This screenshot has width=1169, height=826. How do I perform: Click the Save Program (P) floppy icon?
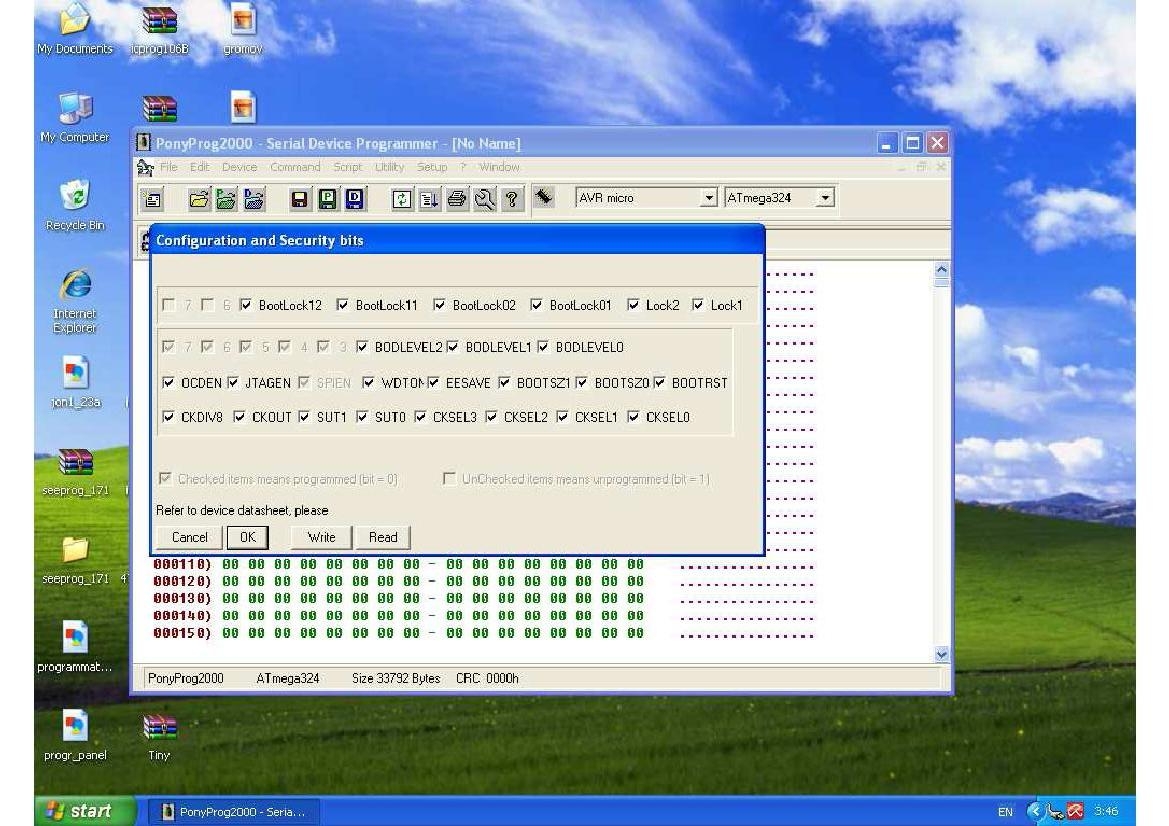pyautogui.click(x=326, y=199)
